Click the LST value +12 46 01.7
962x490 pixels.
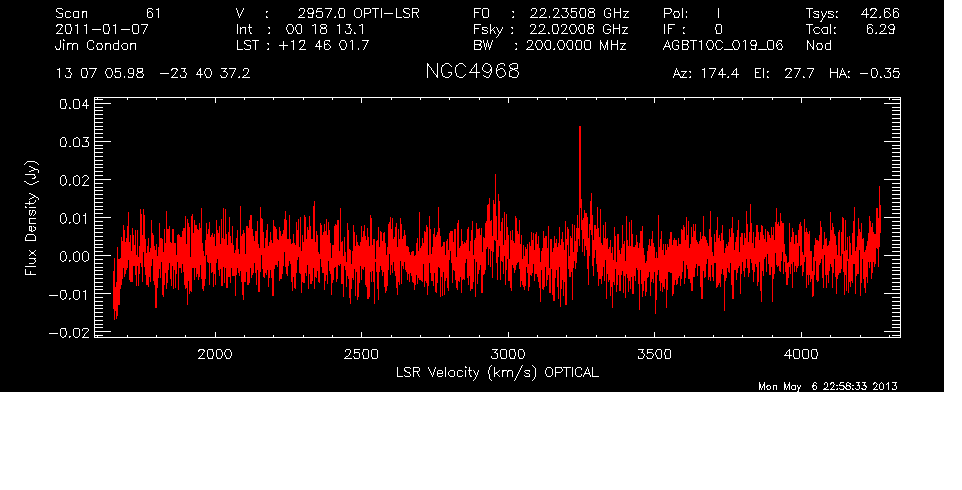[324, 45]
